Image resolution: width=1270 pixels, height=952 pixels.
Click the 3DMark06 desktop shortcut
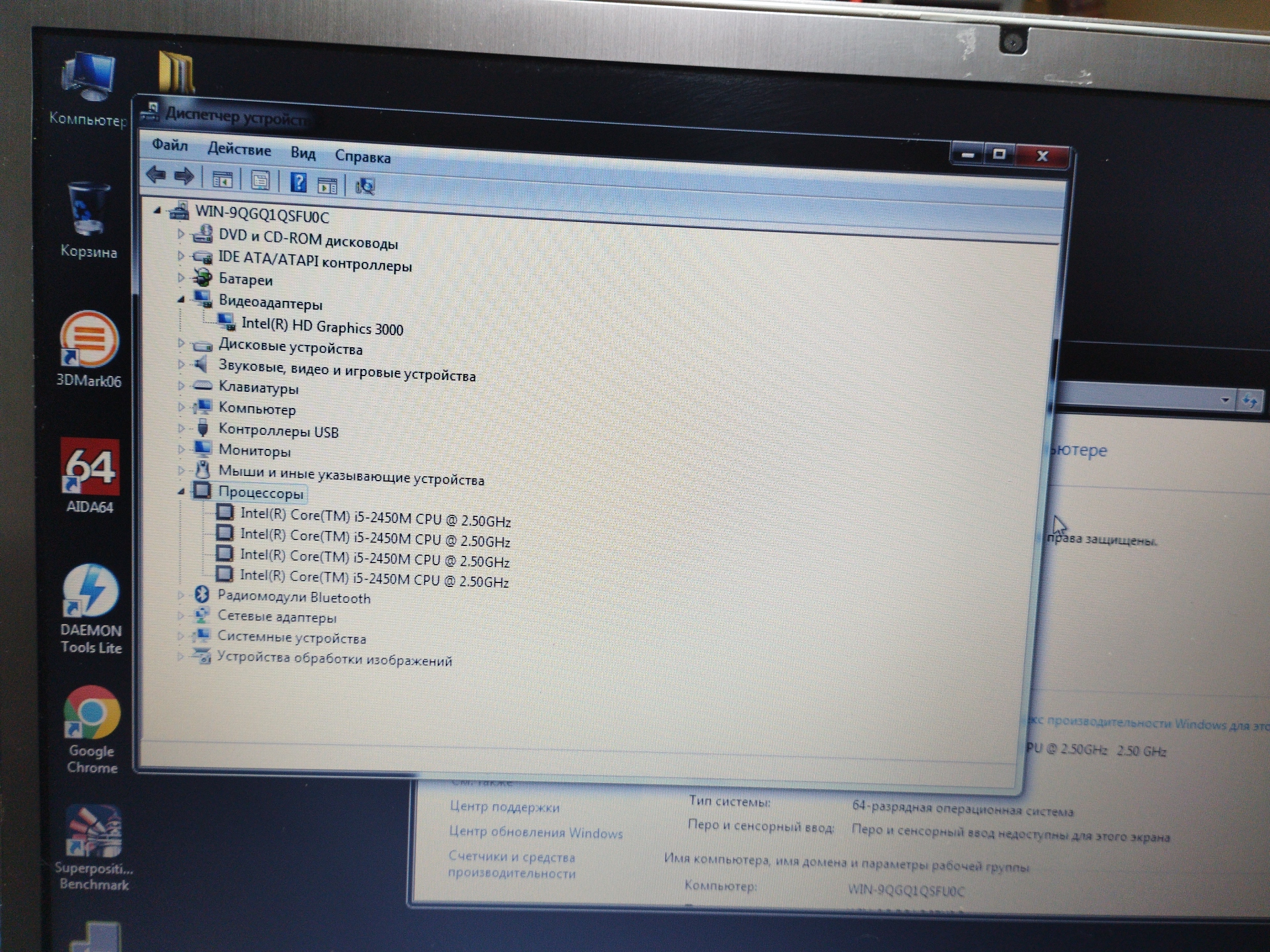(x=89, y=348)
